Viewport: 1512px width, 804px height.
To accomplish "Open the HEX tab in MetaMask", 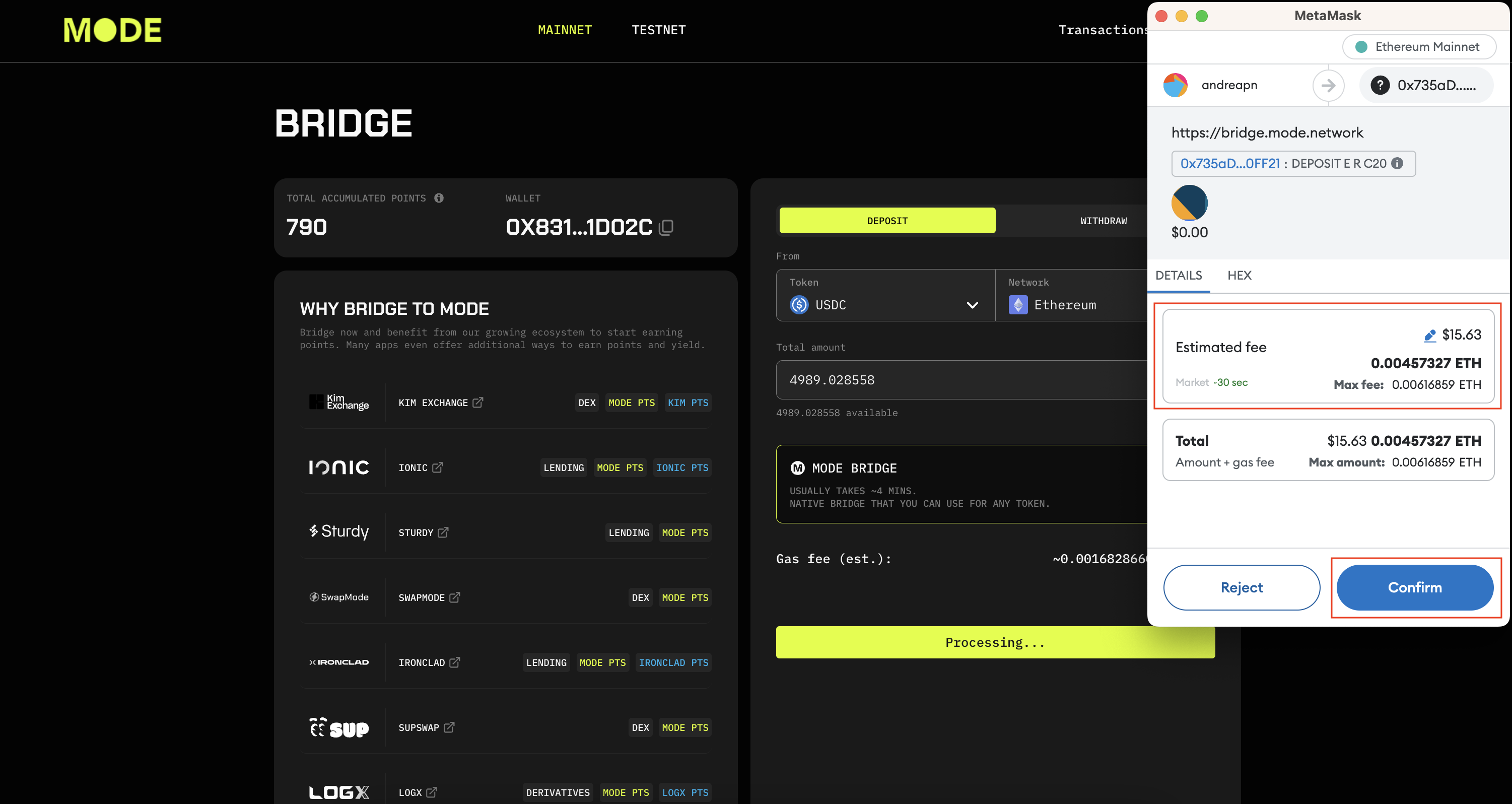I will click(x=1239, y=275).
